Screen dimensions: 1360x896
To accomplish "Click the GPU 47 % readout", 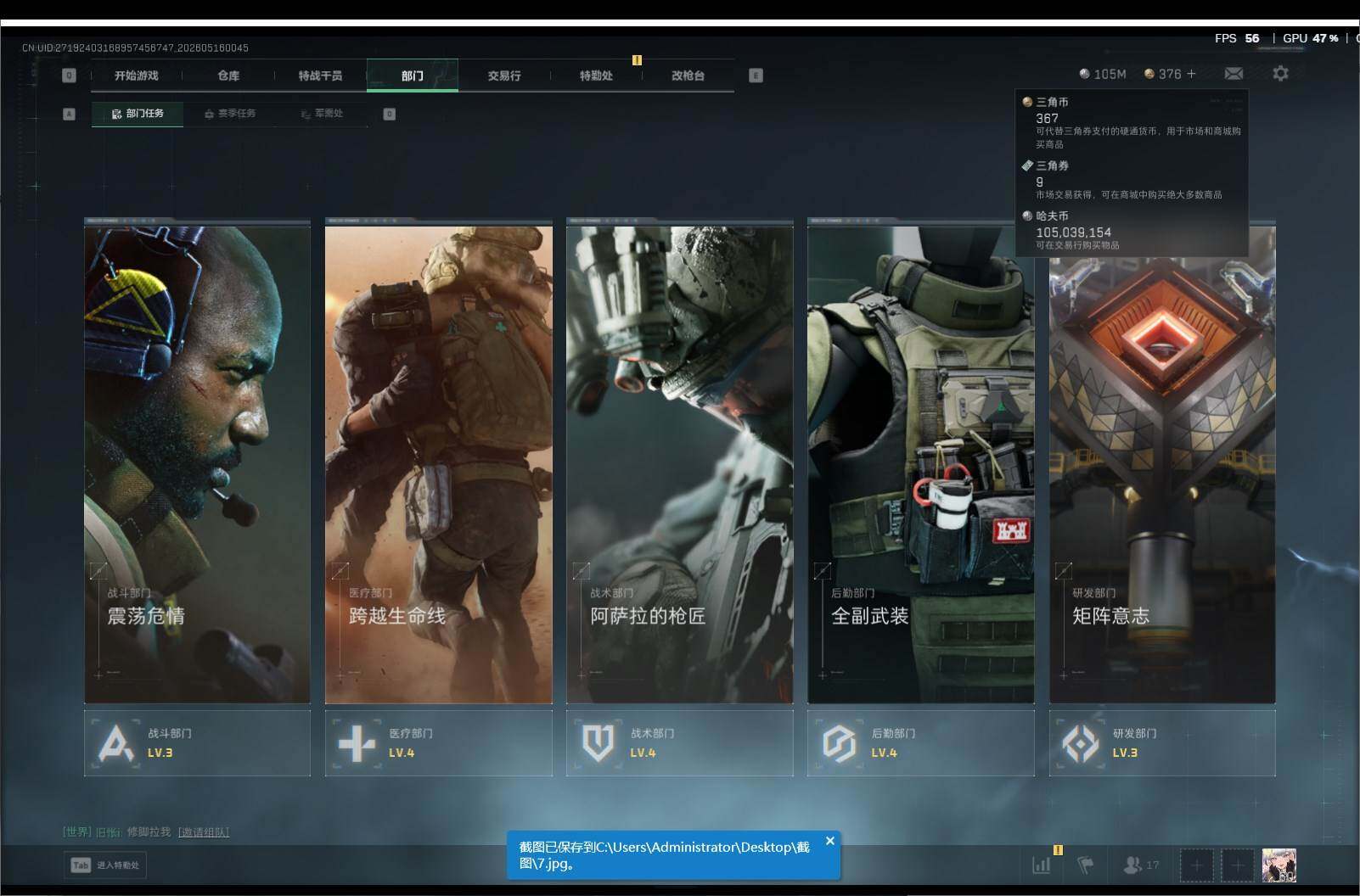I will [x=1310, y=38].
